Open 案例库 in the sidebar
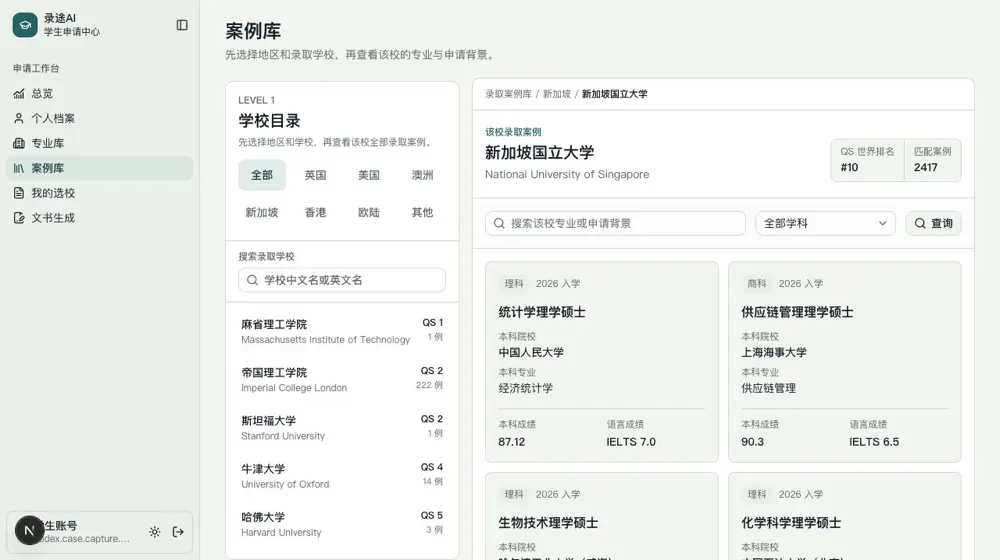This screenshot has height=560, width=1000. [99, 168]
